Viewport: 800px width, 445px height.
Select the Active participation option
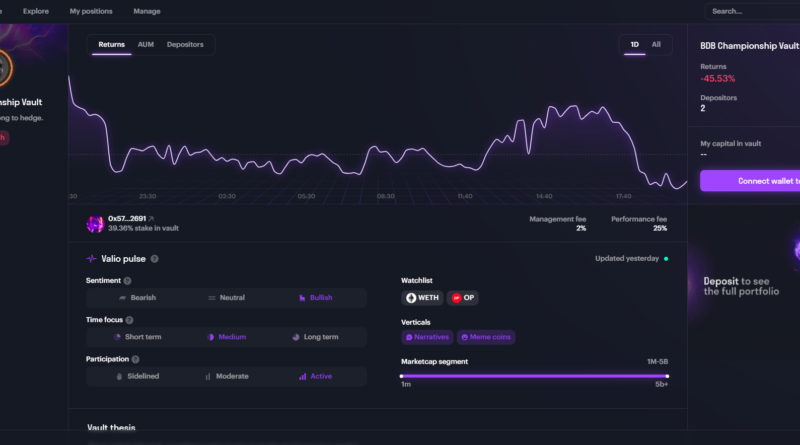pyautogui.click(x=315, y=376)
